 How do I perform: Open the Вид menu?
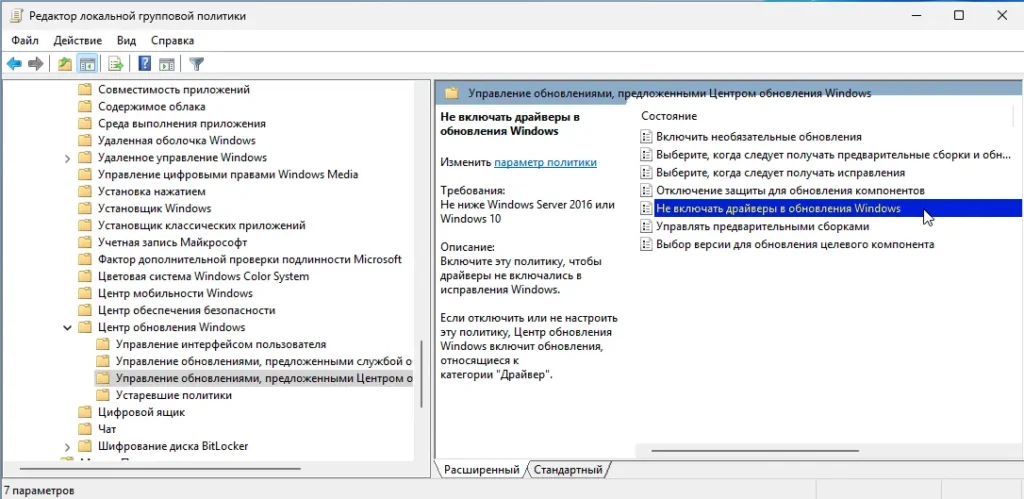click(126, 40)
